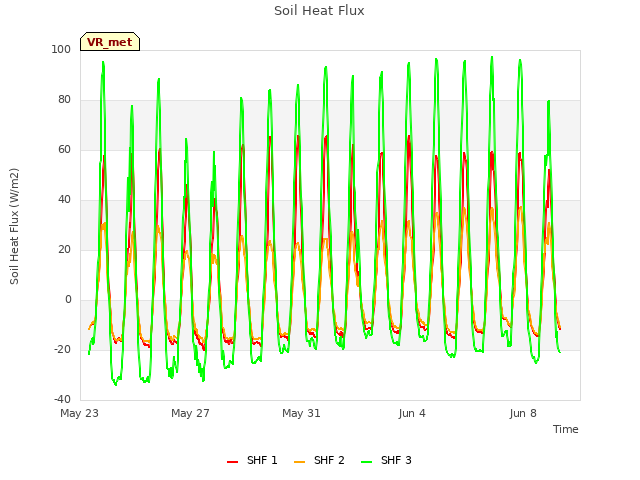Screen dimensions: 640x480
Task: Click the Soil Heat Flux (W/m2) axis title
Action: tap(14, 226)
